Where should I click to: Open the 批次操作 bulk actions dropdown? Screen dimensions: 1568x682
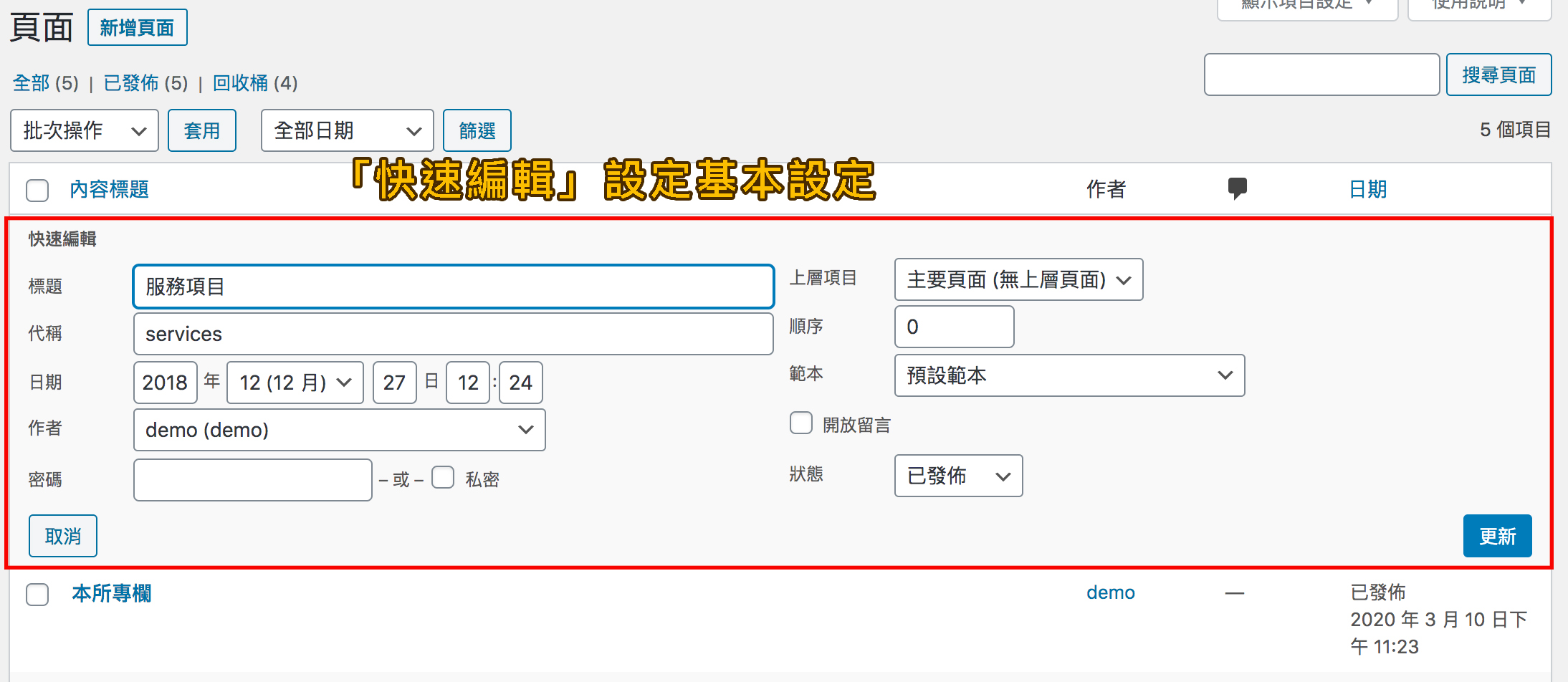point(84,130)
